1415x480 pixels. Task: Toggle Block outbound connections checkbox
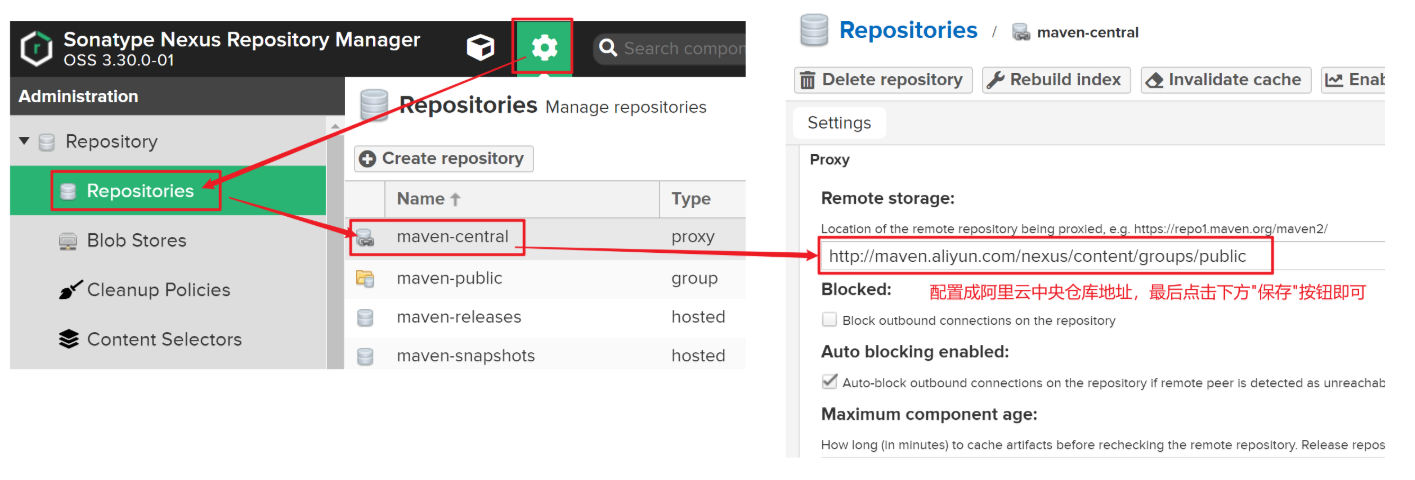tap(829, 320)
